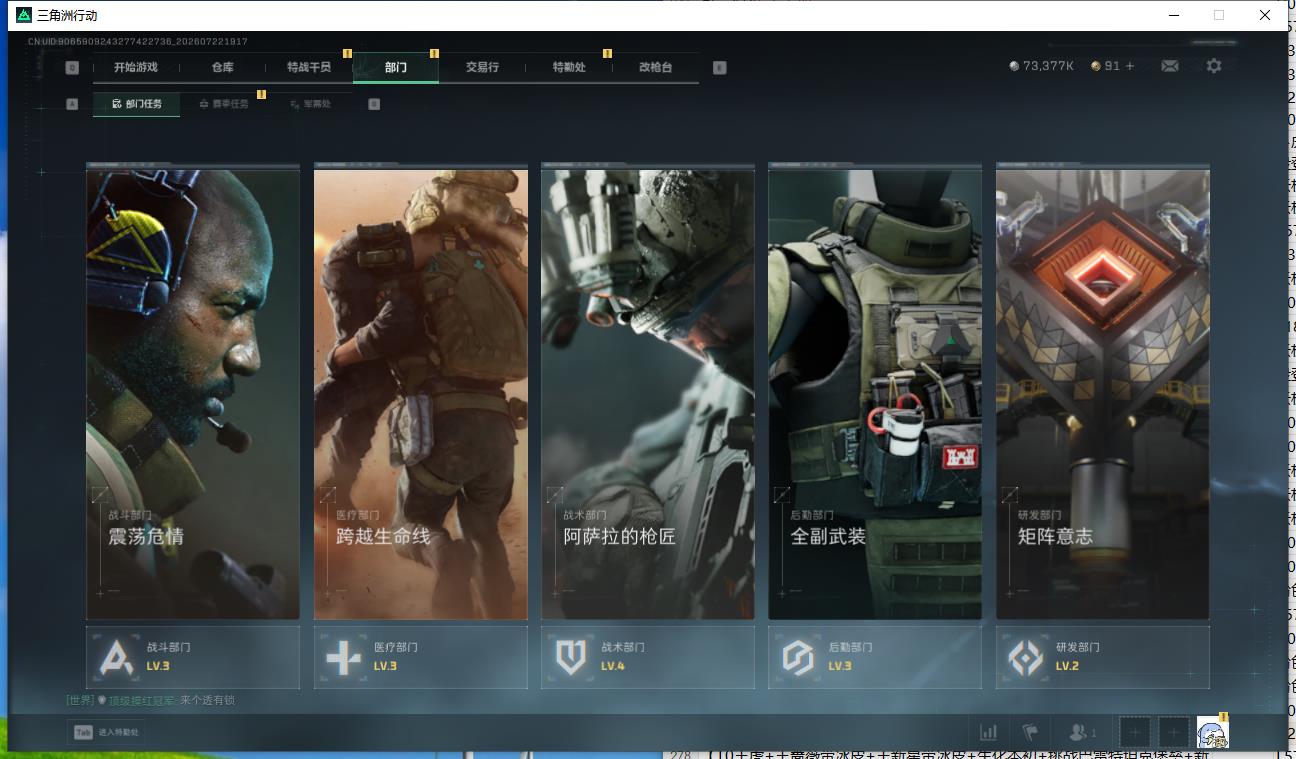Click the CN UID text at top

coord(138,42)
